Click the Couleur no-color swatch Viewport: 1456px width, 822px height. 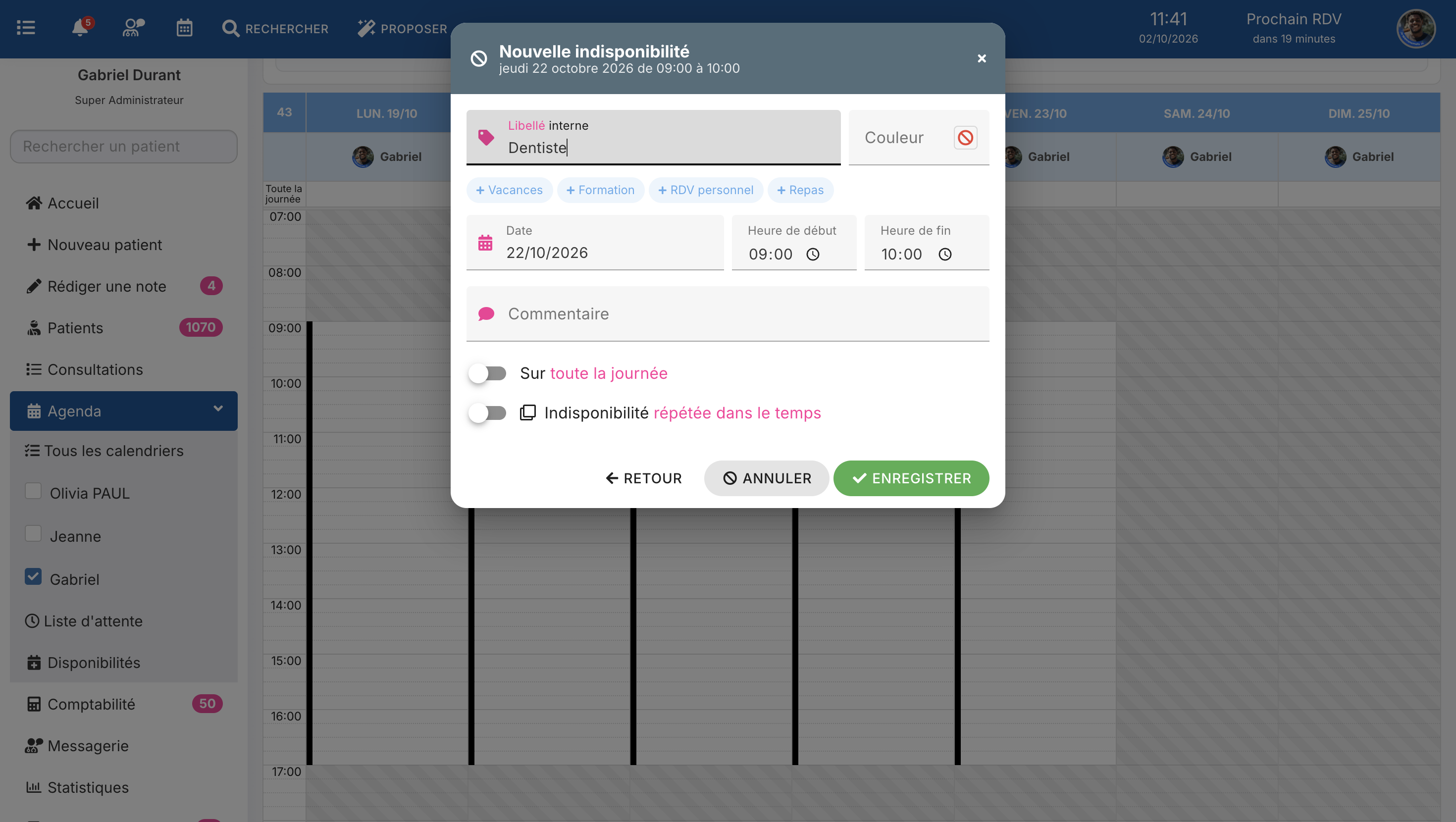pos(965,137)
